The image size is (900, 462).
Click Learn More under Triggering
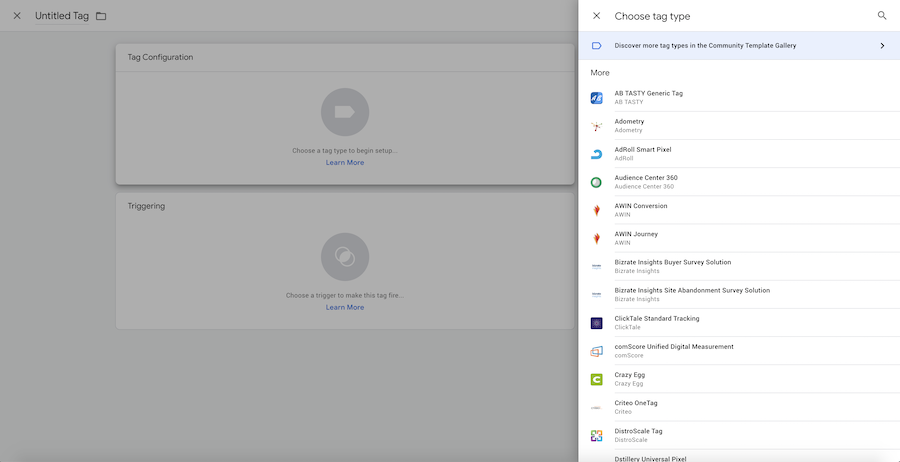345,307
